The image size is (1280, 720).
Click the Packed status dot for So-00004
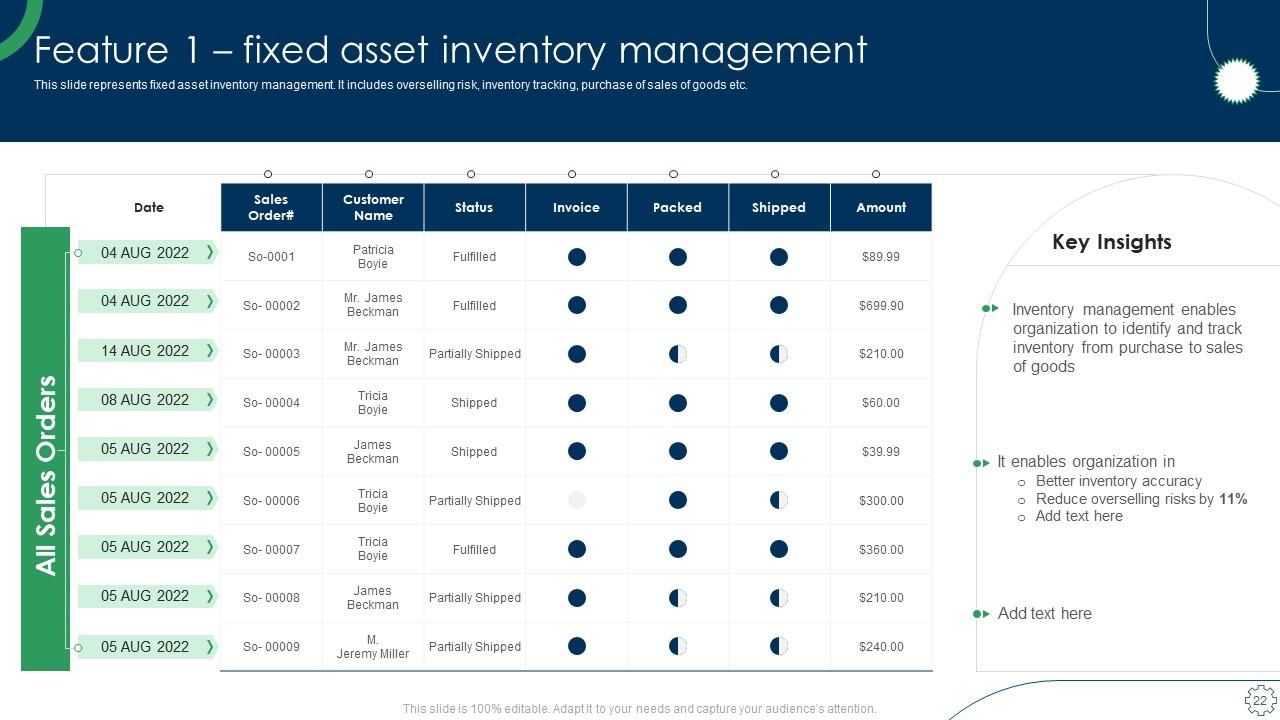(678, 403)
